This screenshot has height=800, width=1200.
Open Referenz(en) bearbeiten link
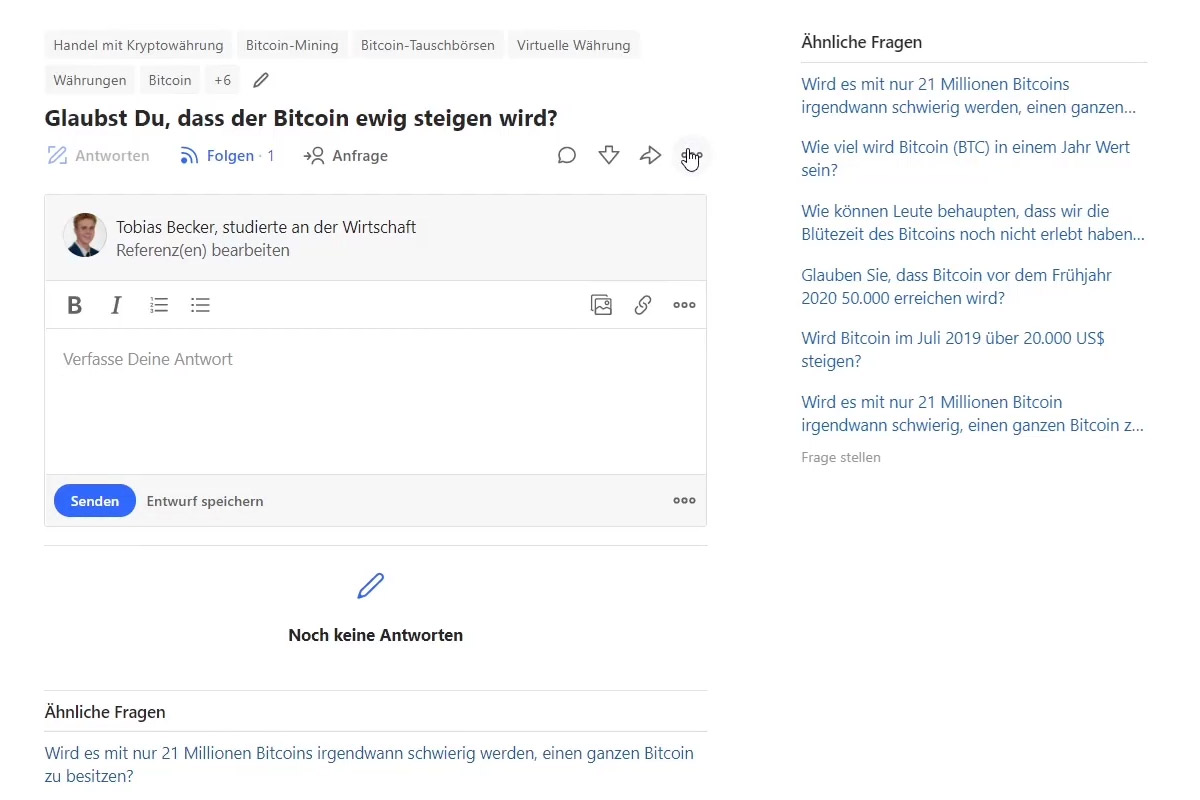pos(203,250)
